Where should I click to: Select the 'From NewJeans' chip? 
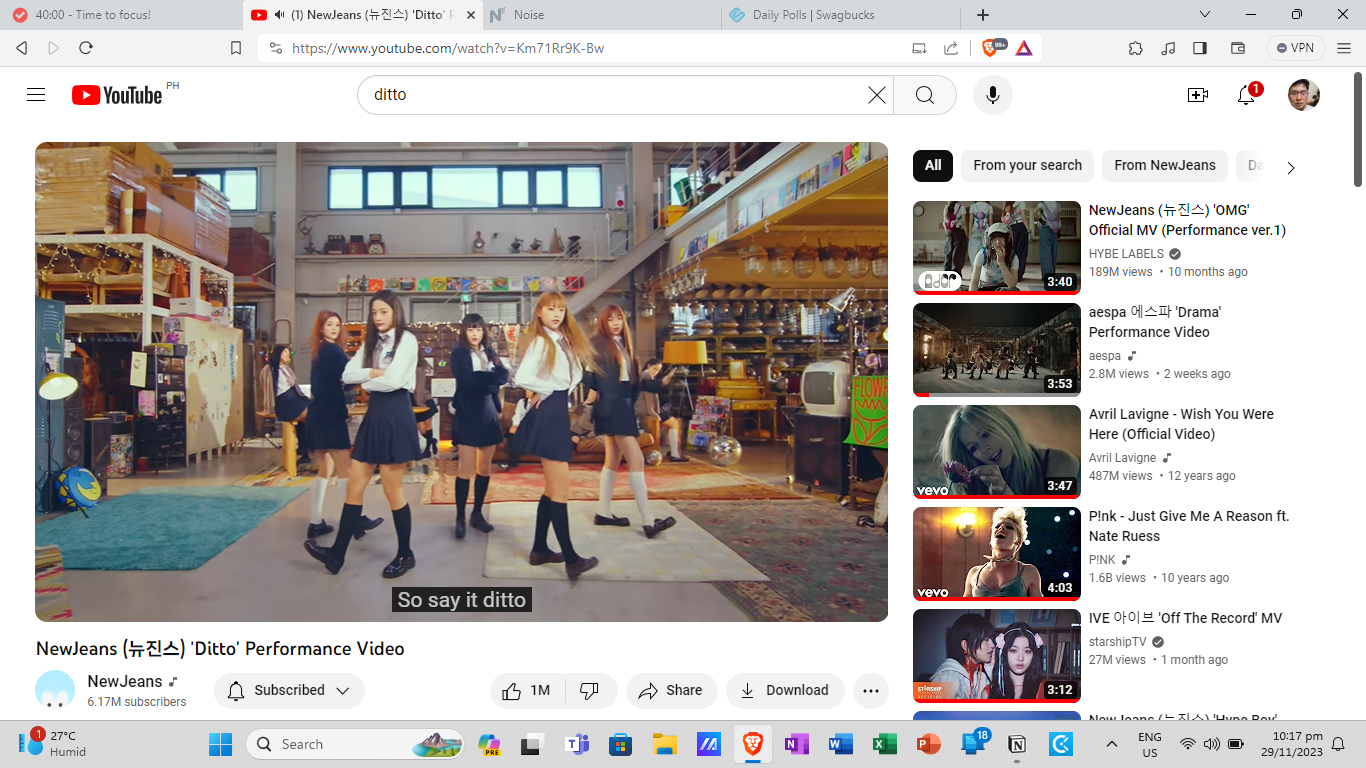1165,165
